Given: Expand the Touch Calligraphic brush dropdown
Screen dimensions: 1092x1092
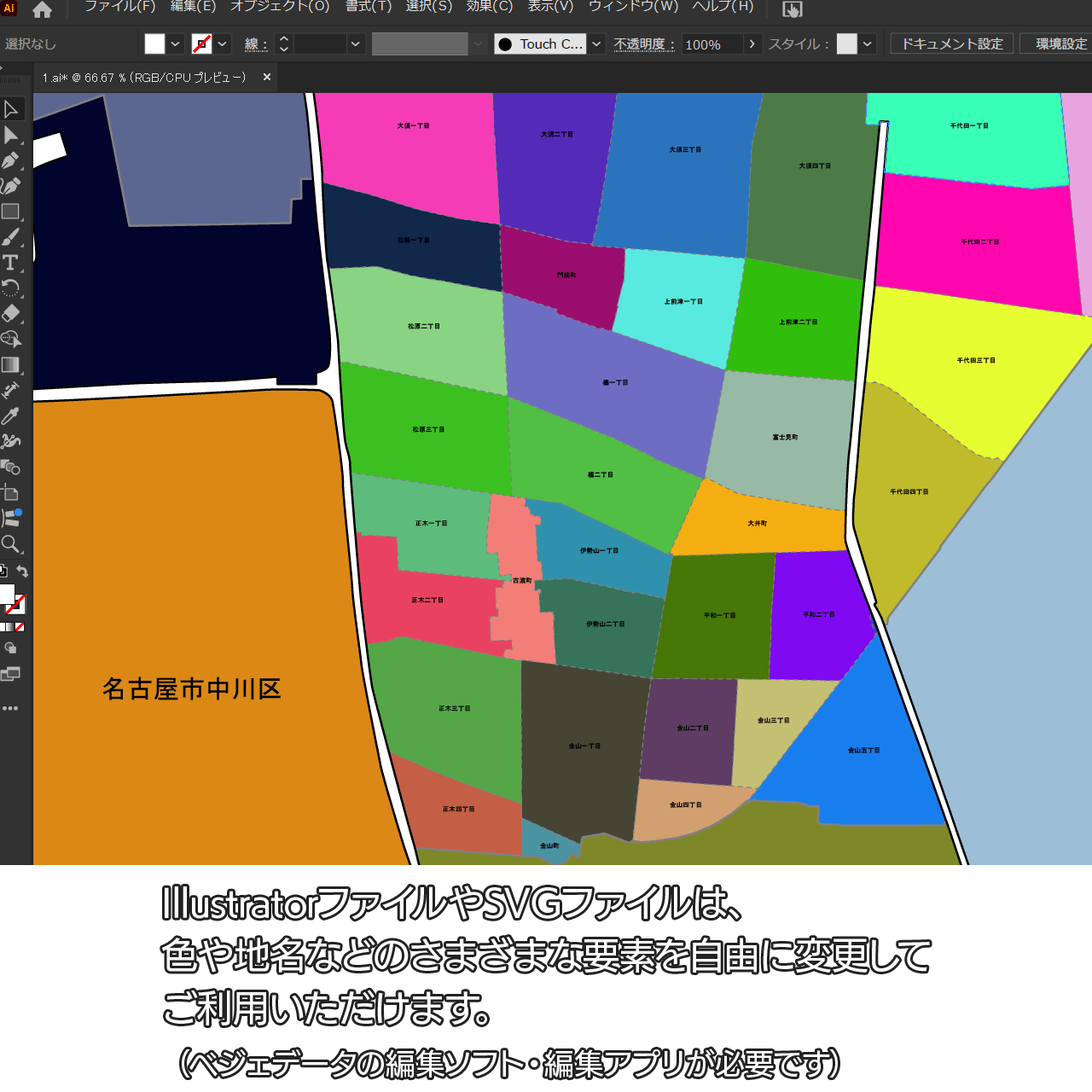Looking at the screenshot, I should (596, 44).
